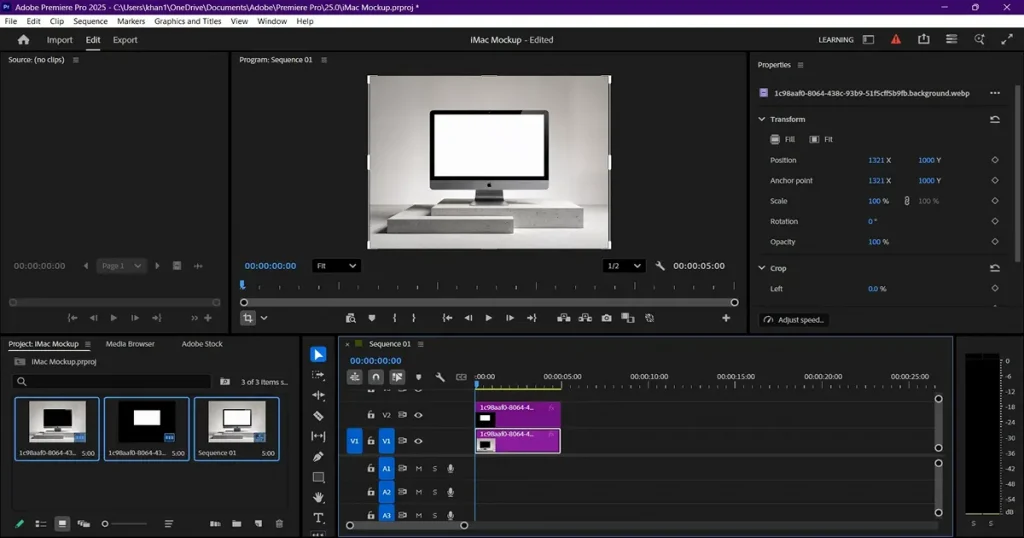
Task: Mute audio track A1
Action: pyautogui.click(x=419, y=469)
